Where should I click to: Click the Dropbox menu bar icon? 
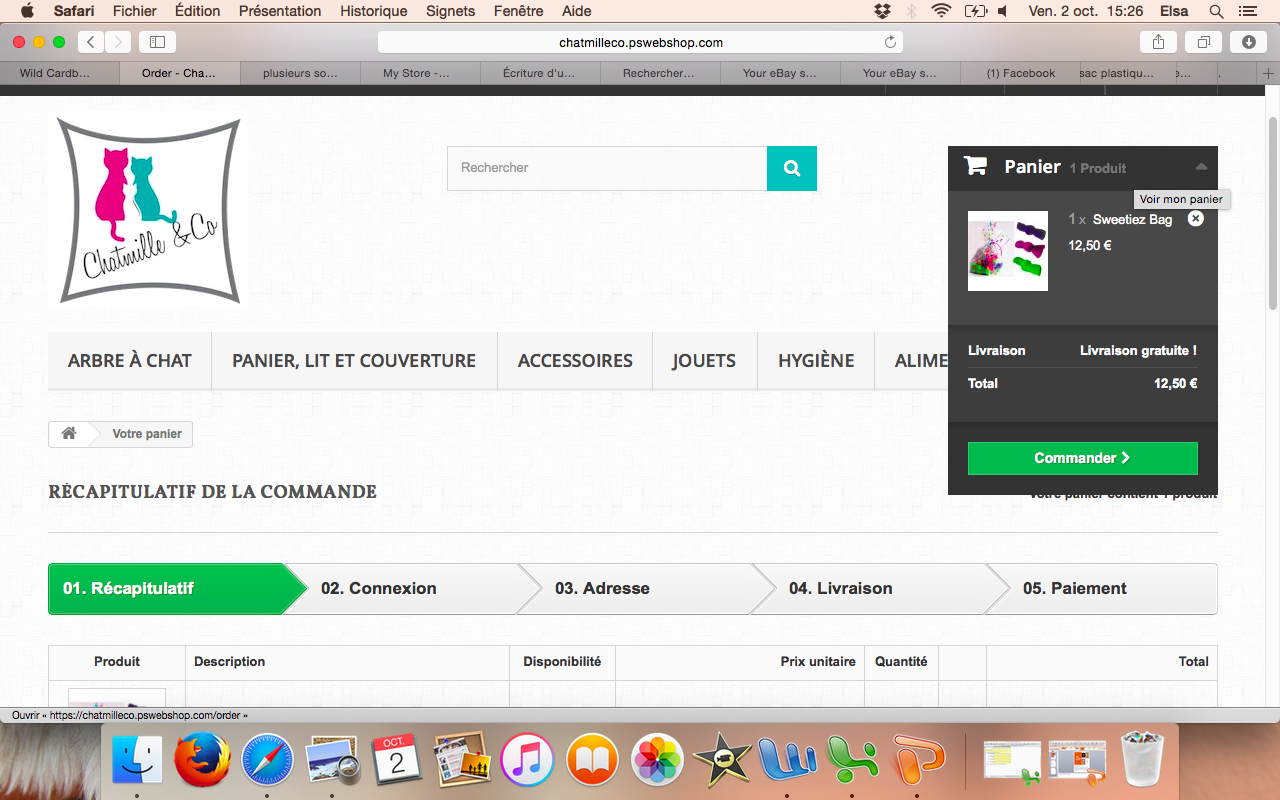click(882, 11)
